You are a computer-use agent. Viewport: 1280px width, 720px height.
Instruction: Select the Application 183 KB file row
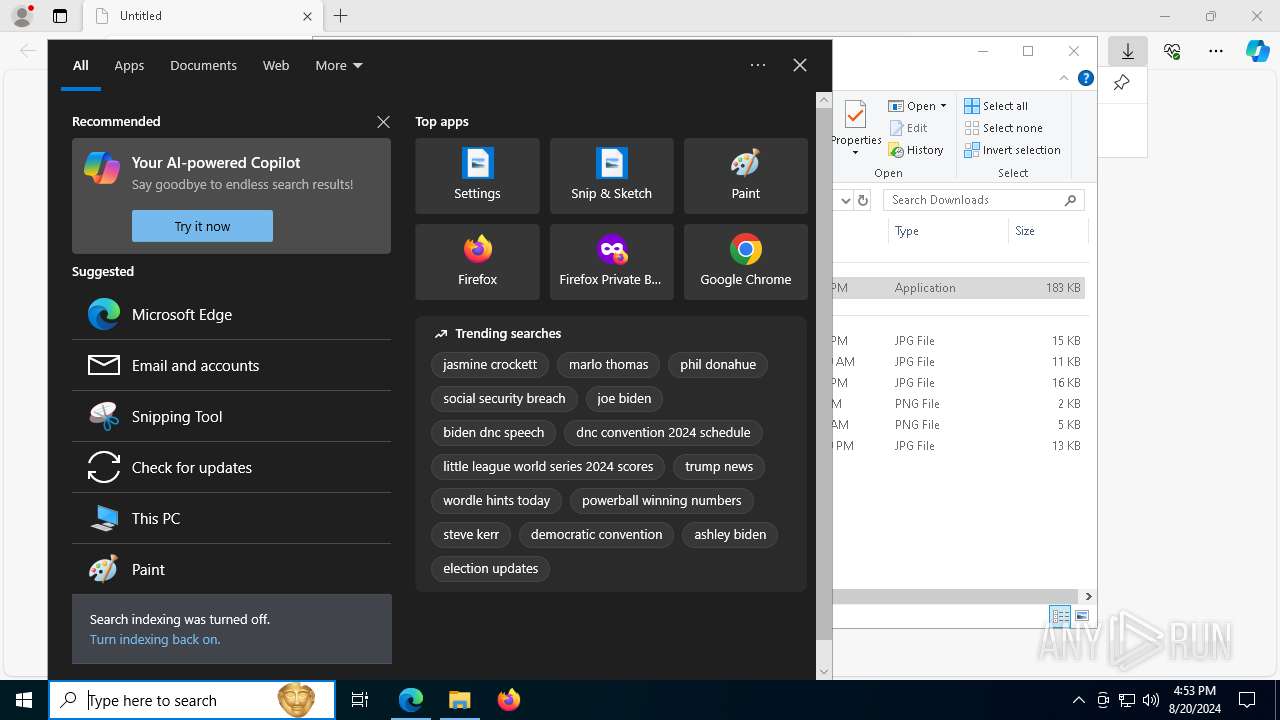959,288
